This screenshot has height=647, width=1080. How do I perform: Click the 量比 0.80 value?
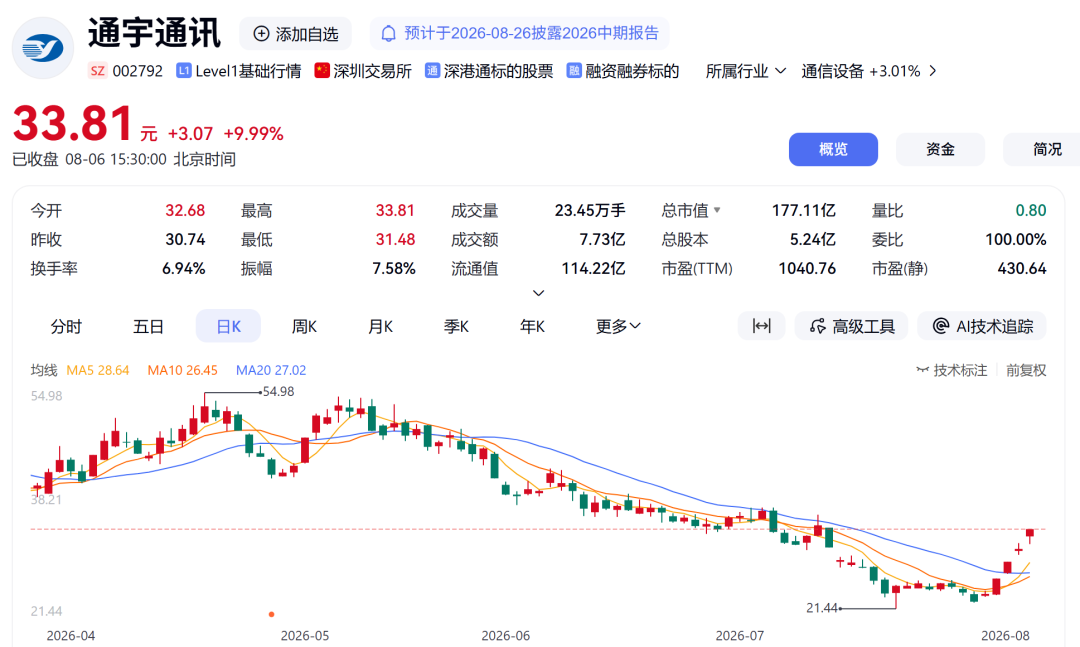pyautogui.click(x=1030, y=210)
